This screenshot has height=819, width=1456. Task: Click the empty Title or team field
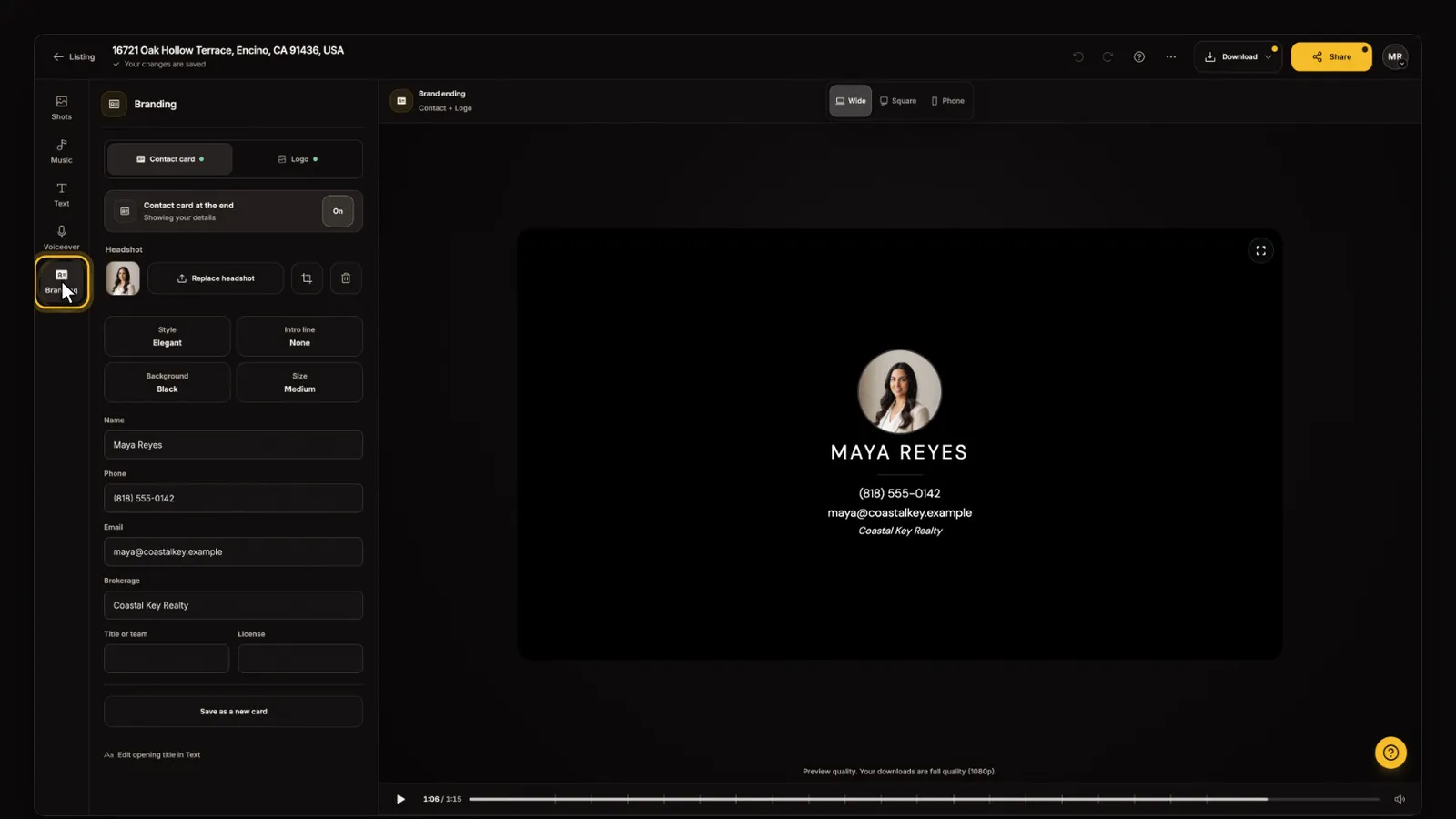pyautogui.click(x=167, y=659)
